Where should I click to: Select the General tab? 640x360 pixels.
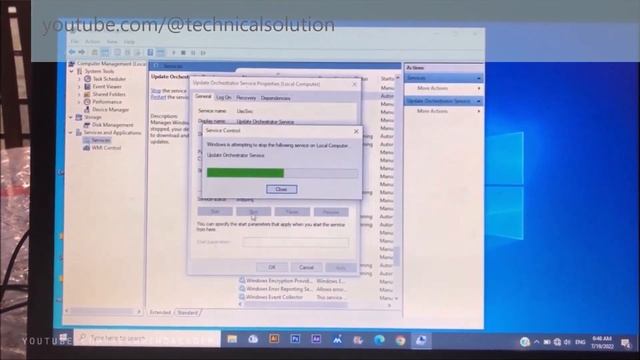[203, 96]
